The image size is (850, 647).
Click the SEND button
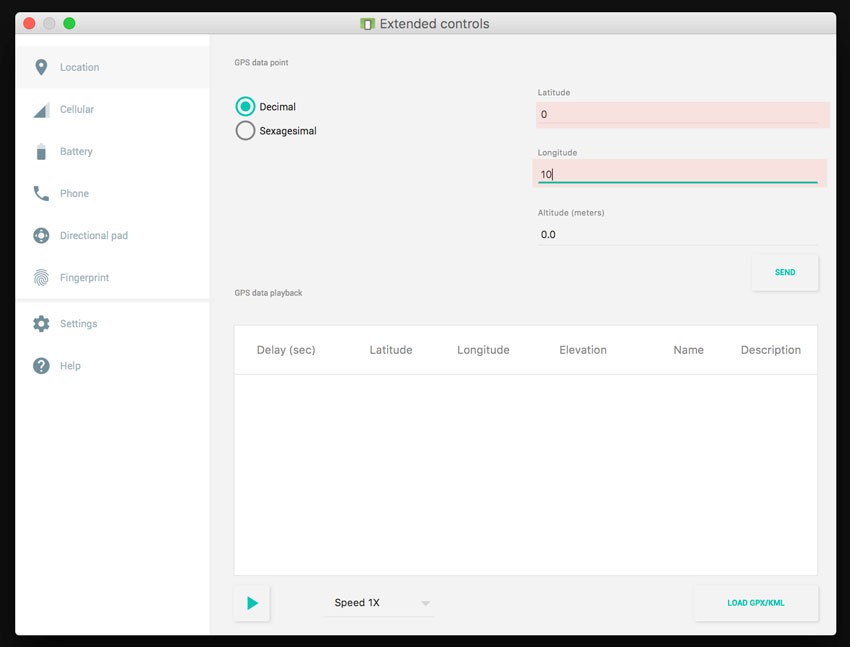785,273
